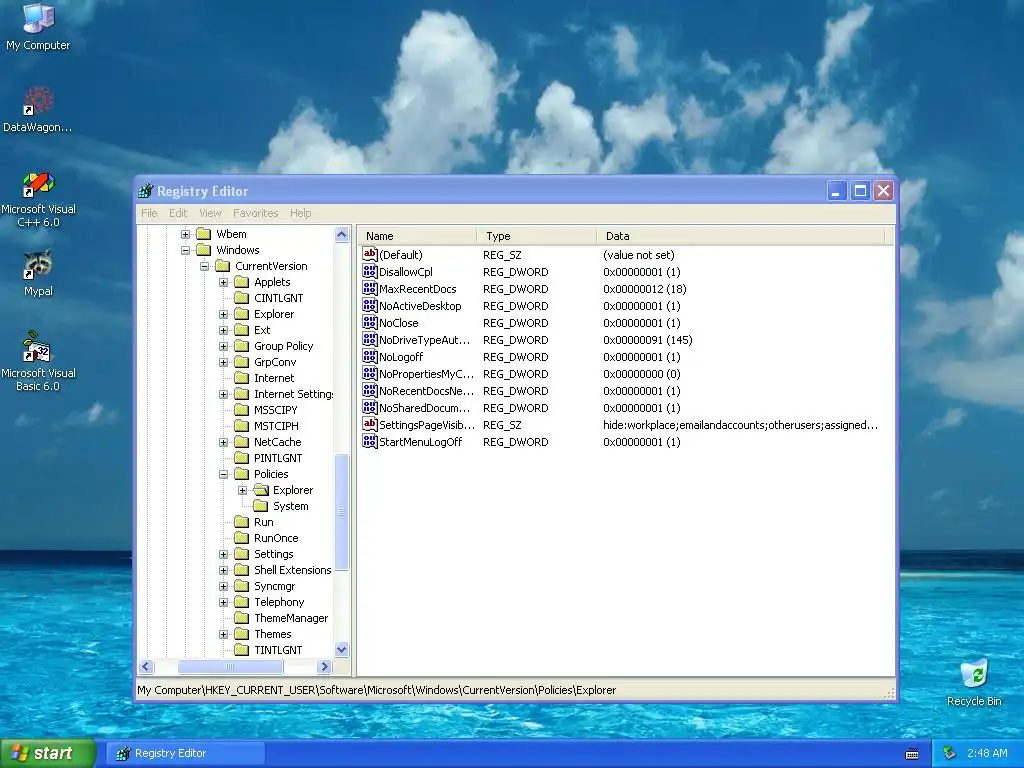Viewport: 1024px width, 768px height.
Task: Click the tree horizontal scroll left arrow
Action: click(x=146, y=667)
